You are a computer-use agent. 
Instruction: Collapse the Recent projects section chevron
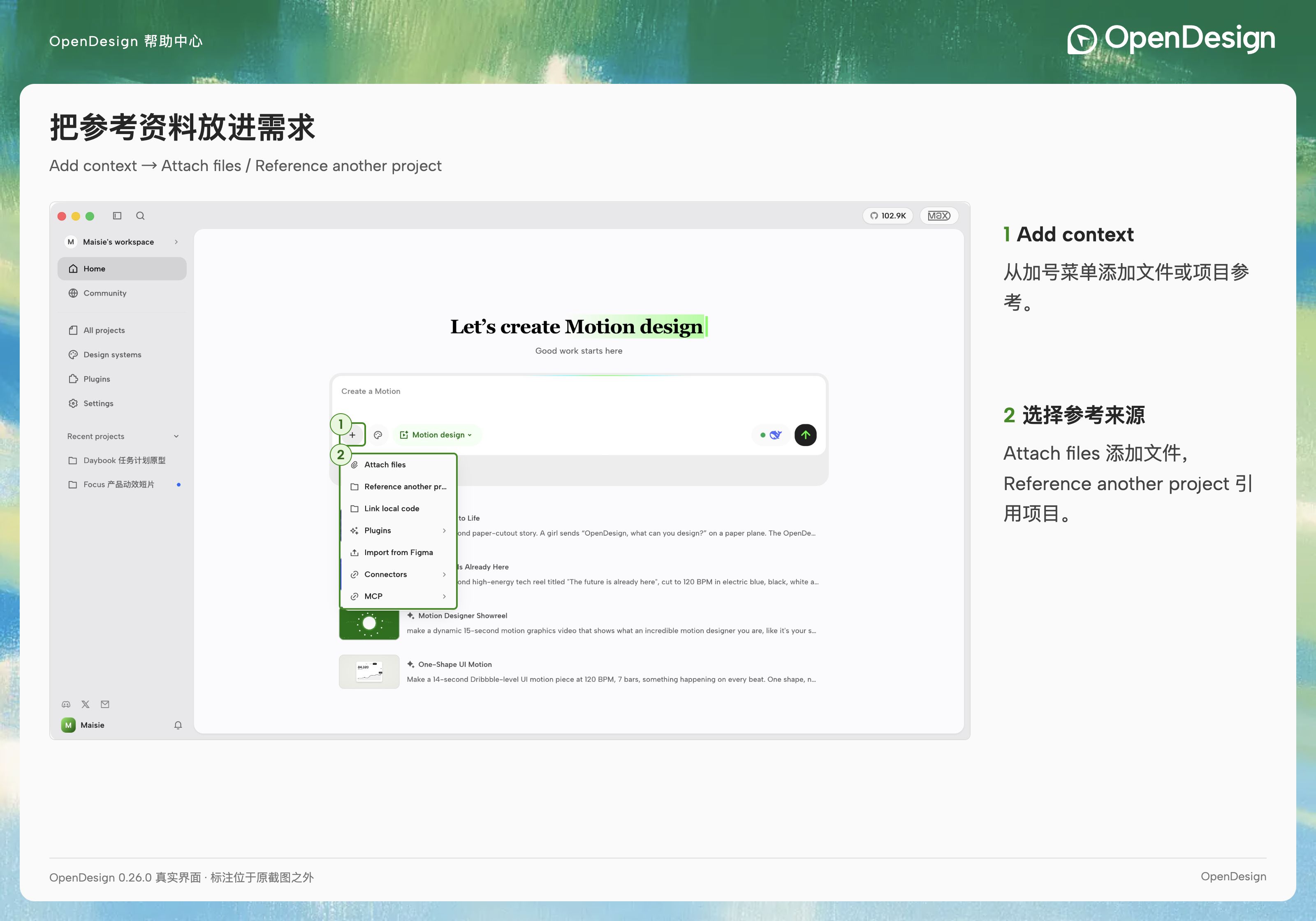176,436
